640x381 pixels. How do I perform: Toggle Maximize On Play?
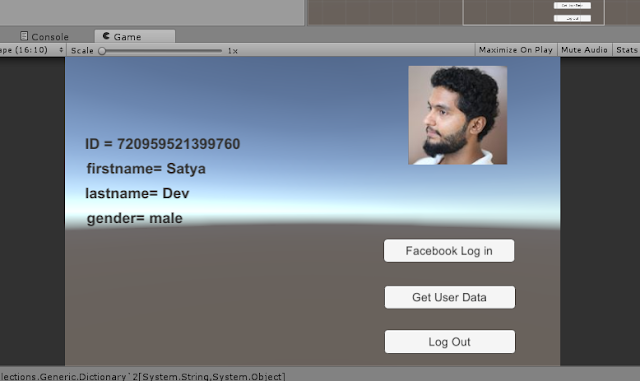tap(516, 50)
